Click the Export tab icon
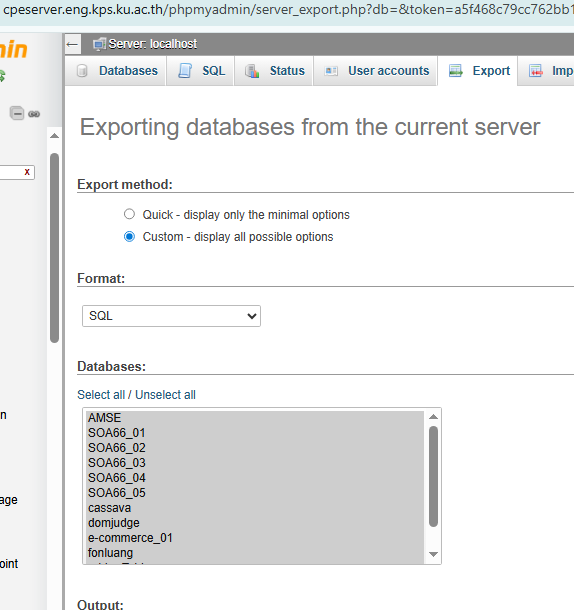 click(455, 71)
